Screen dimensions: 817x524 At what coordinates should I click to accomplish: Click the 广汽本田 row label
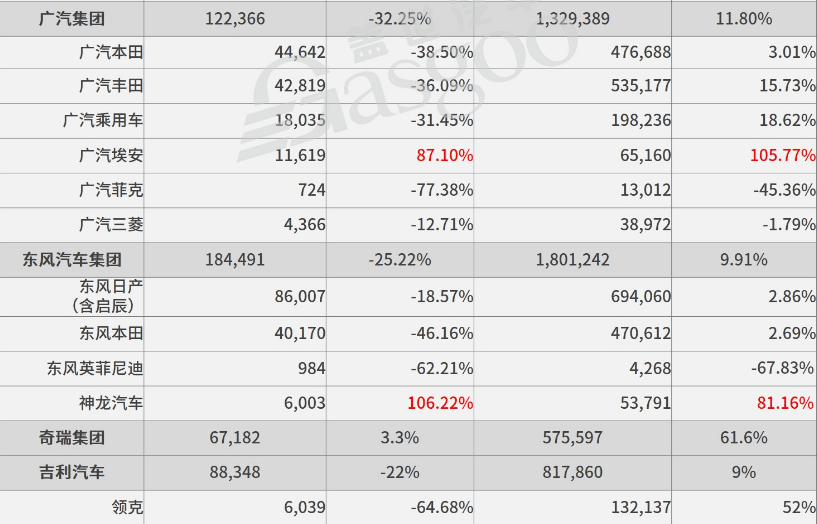(x=111, y=52)
